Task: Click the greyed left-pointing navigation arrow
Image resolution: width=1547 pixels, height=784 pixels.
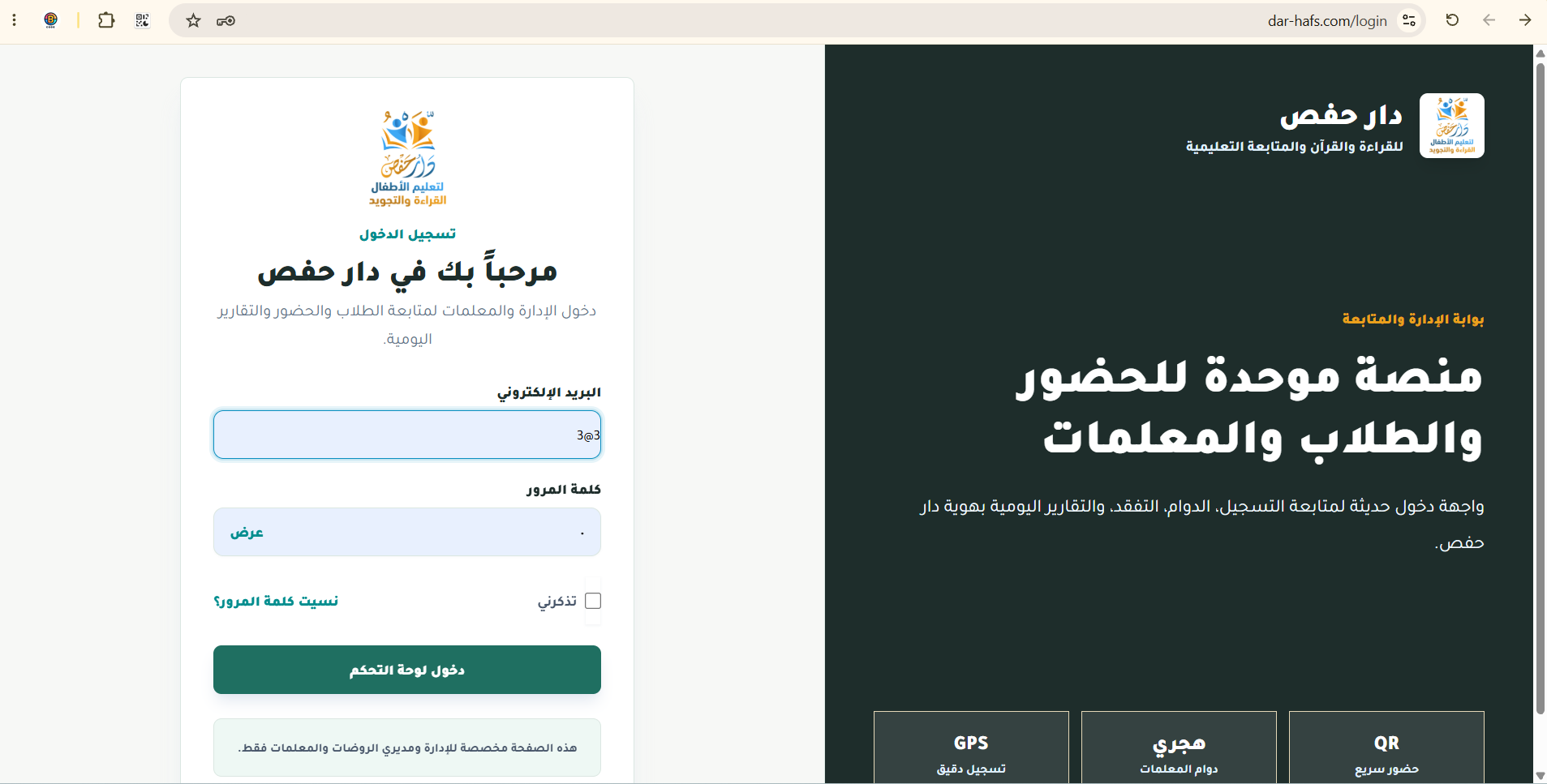Action: (1489, 20)
